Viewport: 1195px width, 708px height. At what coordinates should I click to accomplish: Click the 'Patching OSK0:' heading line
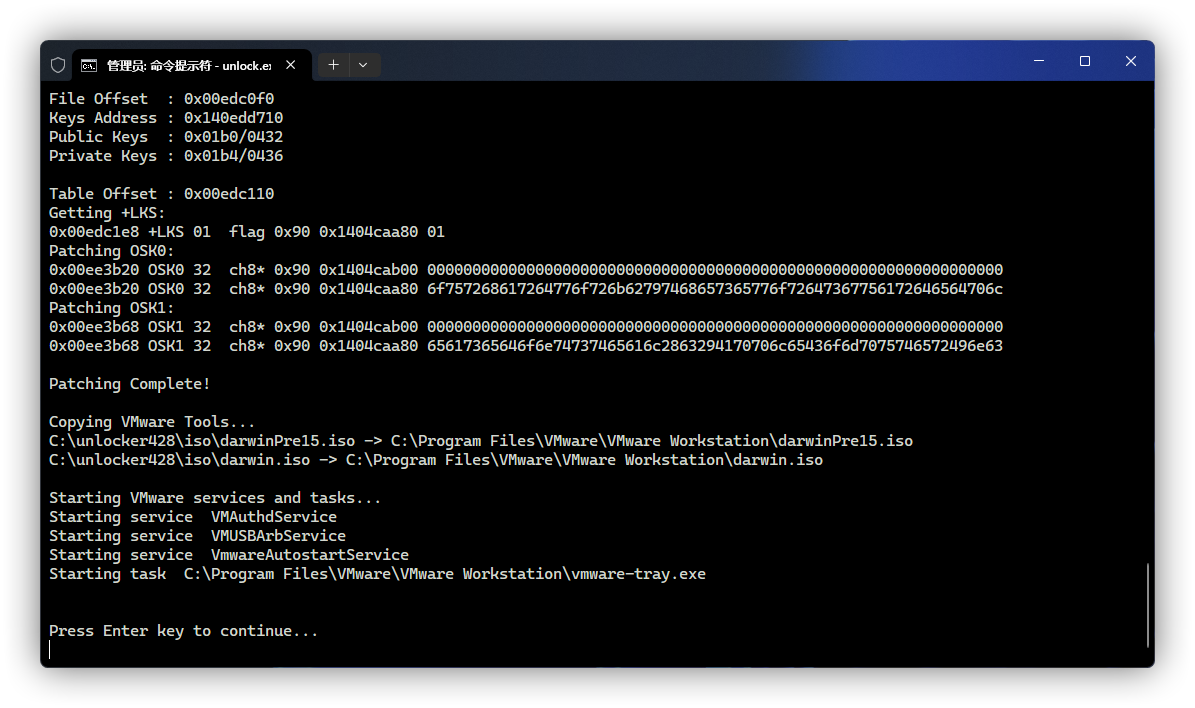pos(111,251)
